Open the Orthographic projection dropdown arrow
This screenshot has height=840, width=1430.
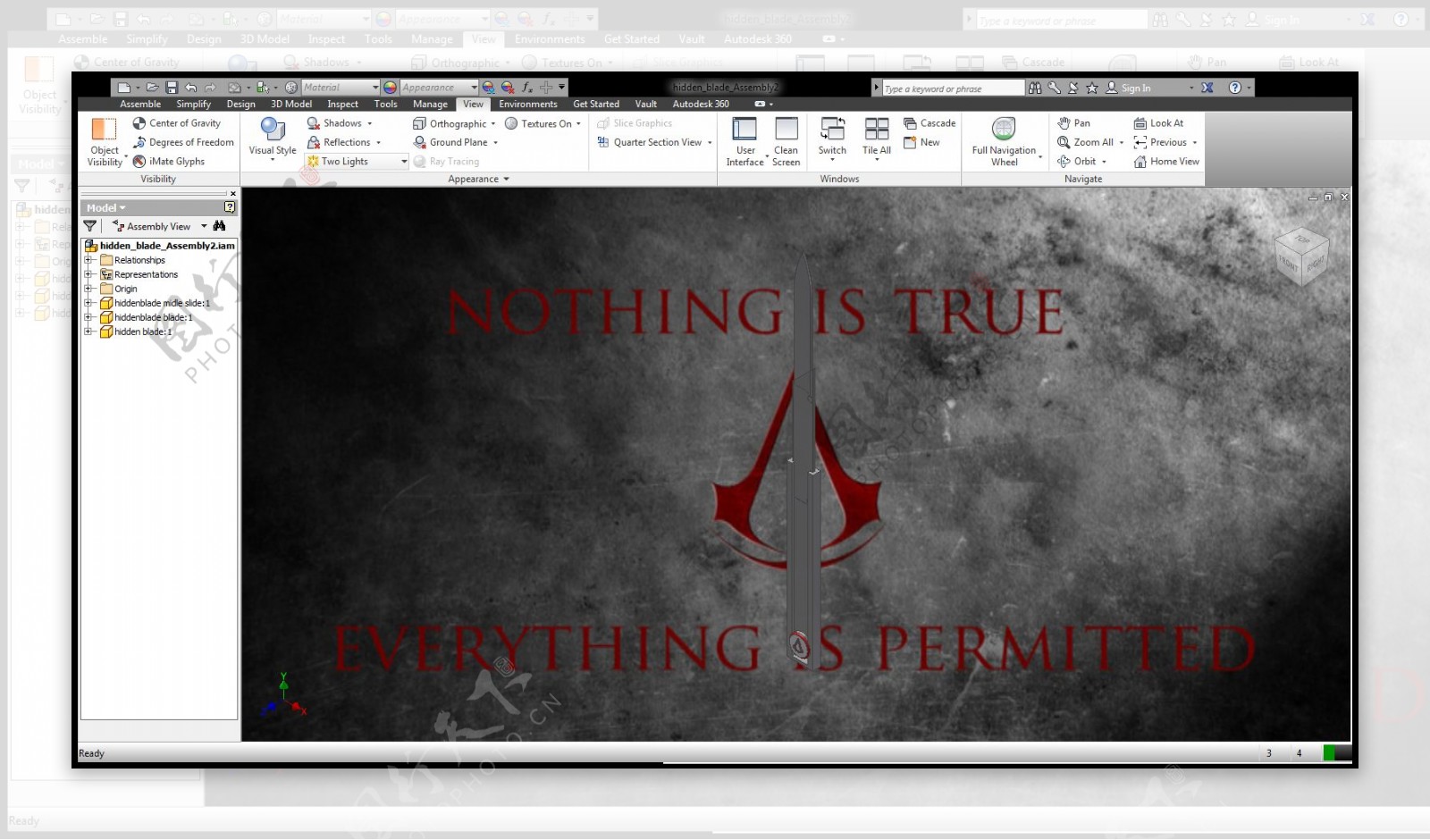coord(493,124)
